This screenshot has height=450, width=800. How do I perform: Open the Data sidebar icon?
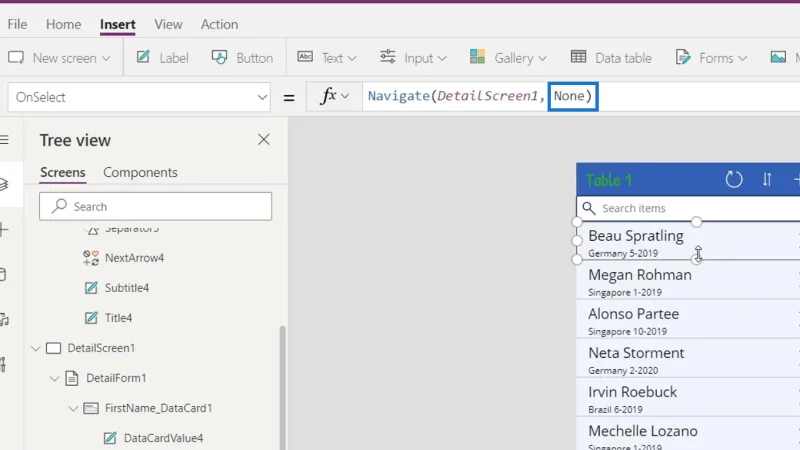3,274
